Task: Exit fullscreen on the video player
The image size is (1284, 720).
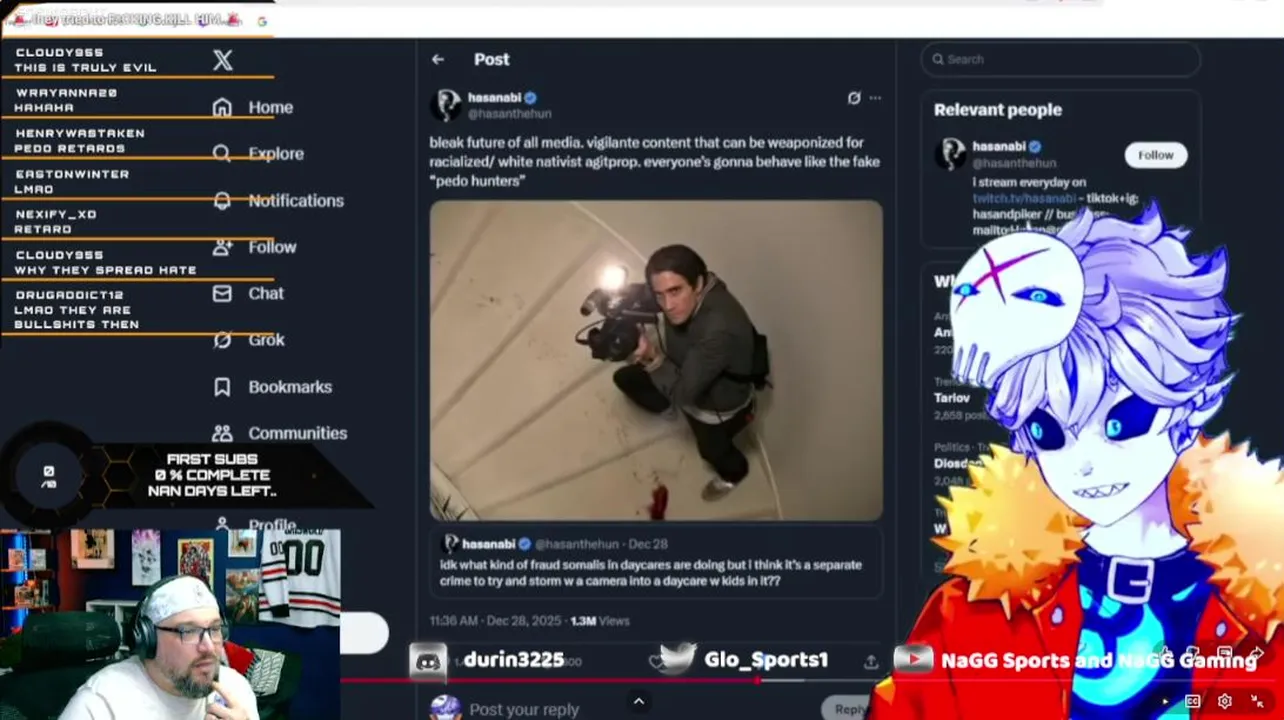Action: [x=1257, y=701]
